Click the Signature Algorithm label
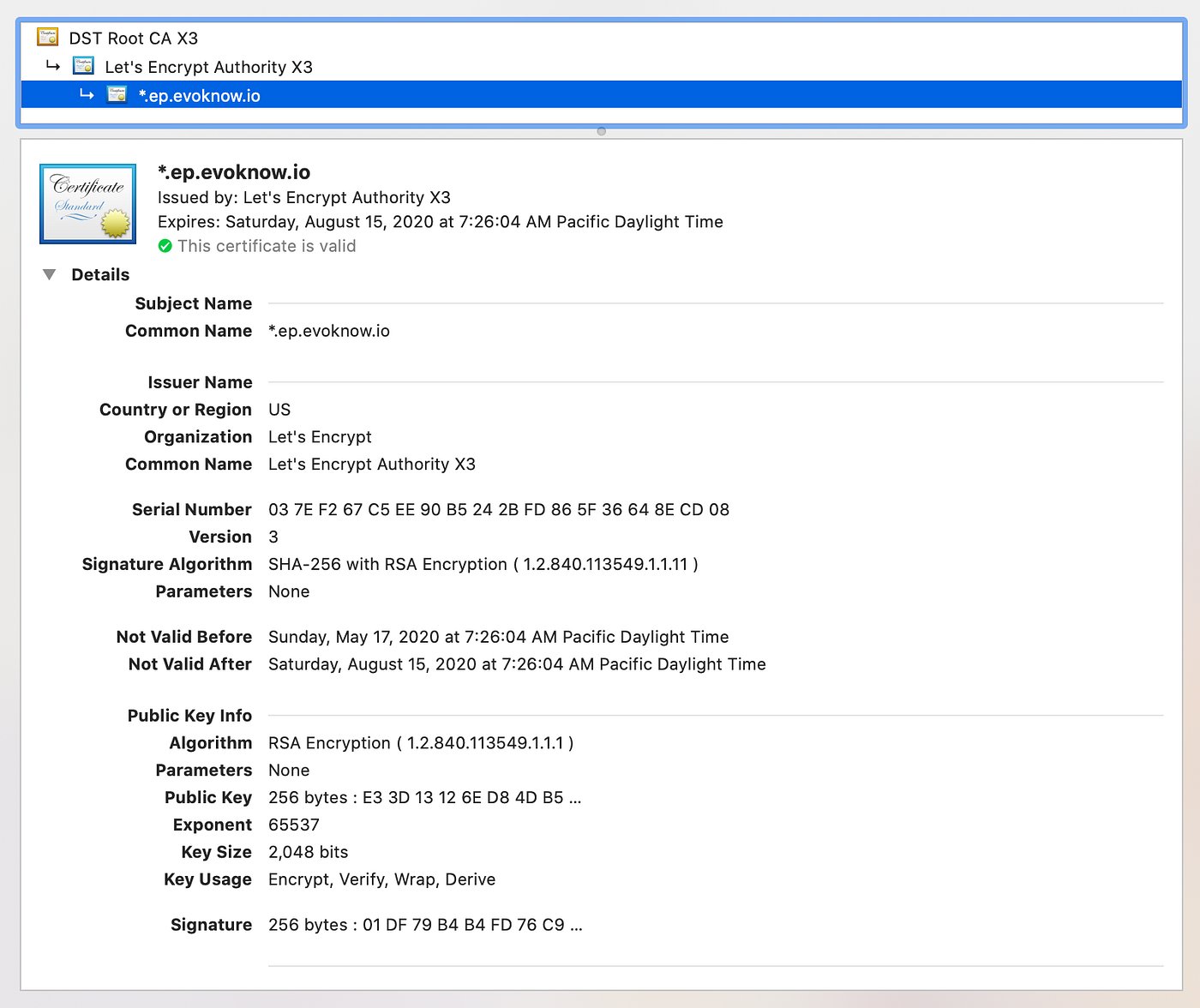This screenshot has width=1200, height=1008. 167,564
